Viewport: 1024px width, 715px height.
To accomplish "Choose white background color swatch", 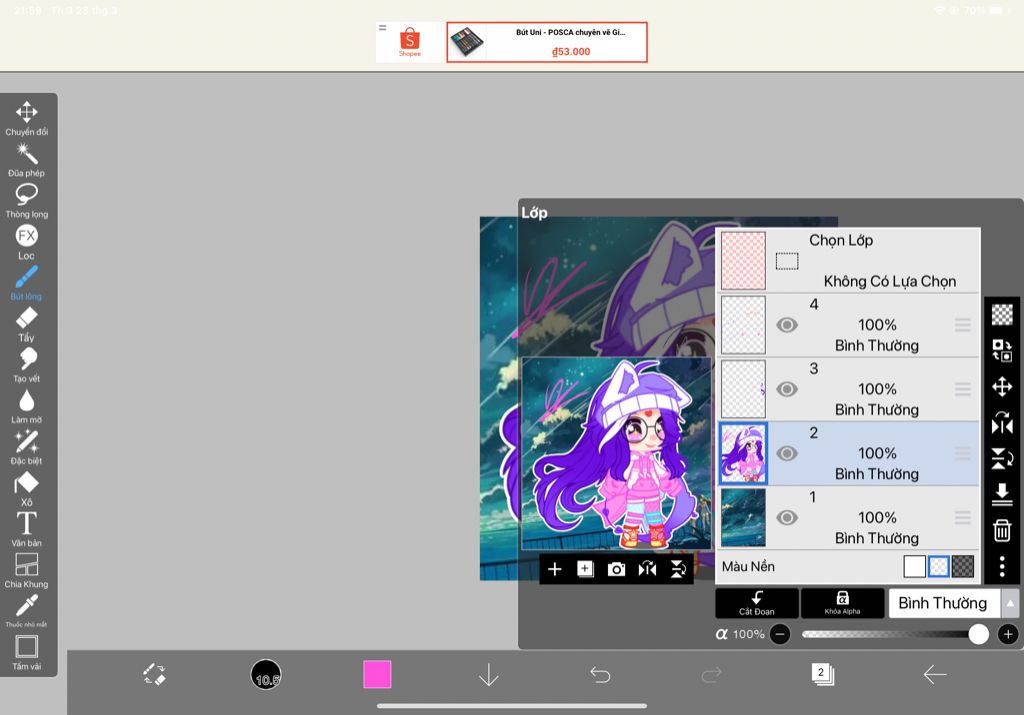I will (x=914, y=567).
